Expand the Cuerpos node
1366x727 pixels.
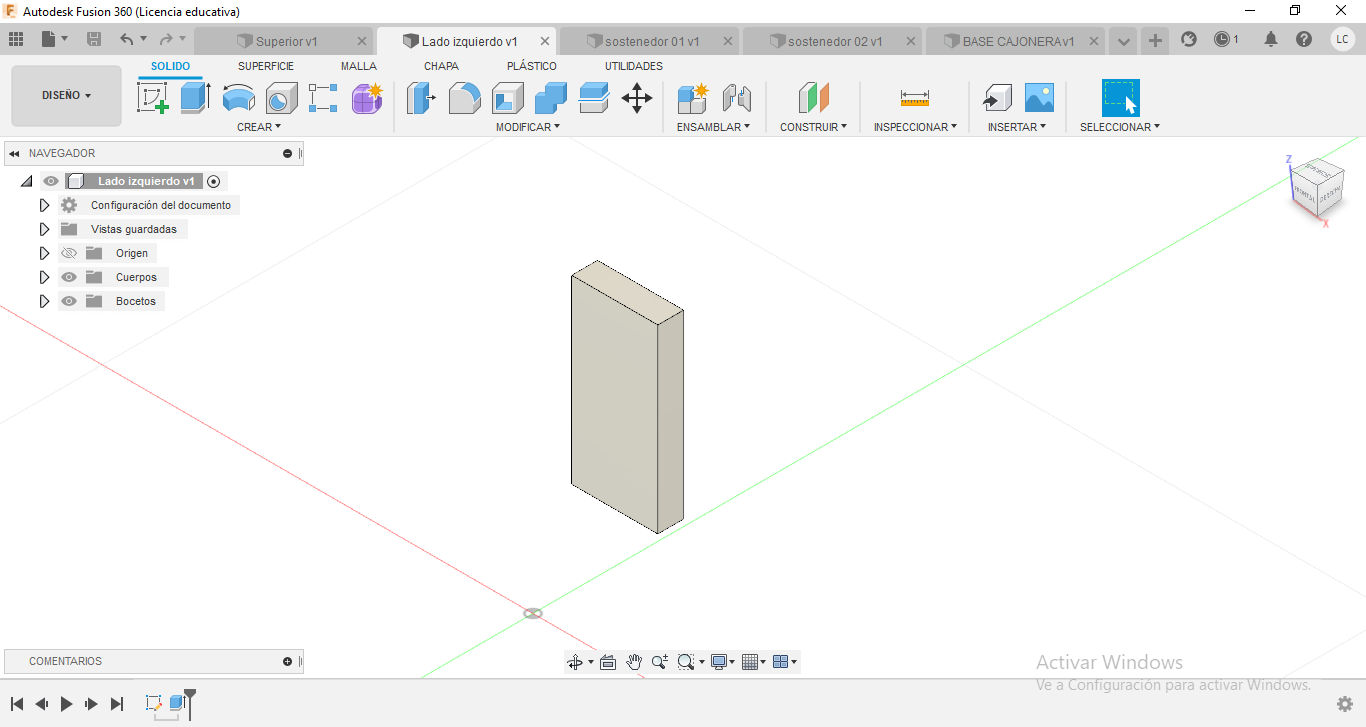[x=44, y=277]
